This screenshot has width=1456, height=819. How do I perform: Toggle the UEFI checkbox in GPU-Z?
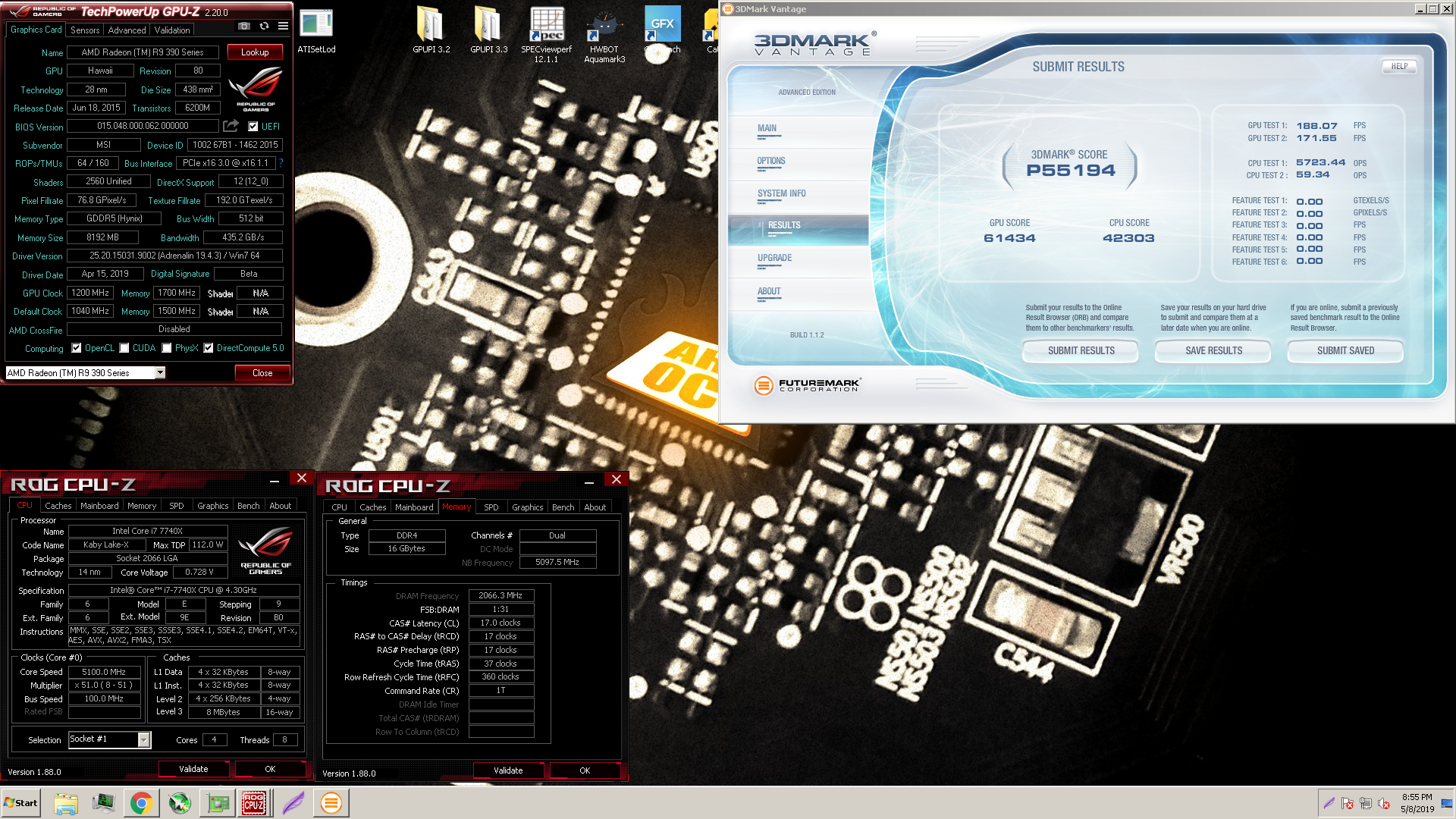pos(253,127)
